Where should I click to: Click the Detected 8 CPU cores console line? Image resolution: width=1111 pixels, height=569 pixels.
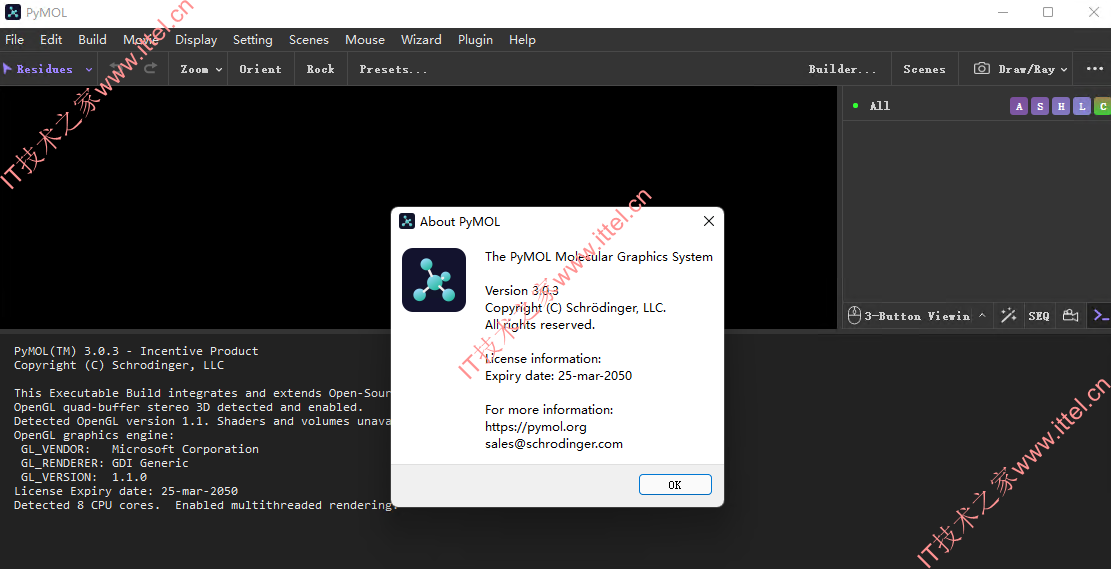pyautogui.click(x=206, y=505)
